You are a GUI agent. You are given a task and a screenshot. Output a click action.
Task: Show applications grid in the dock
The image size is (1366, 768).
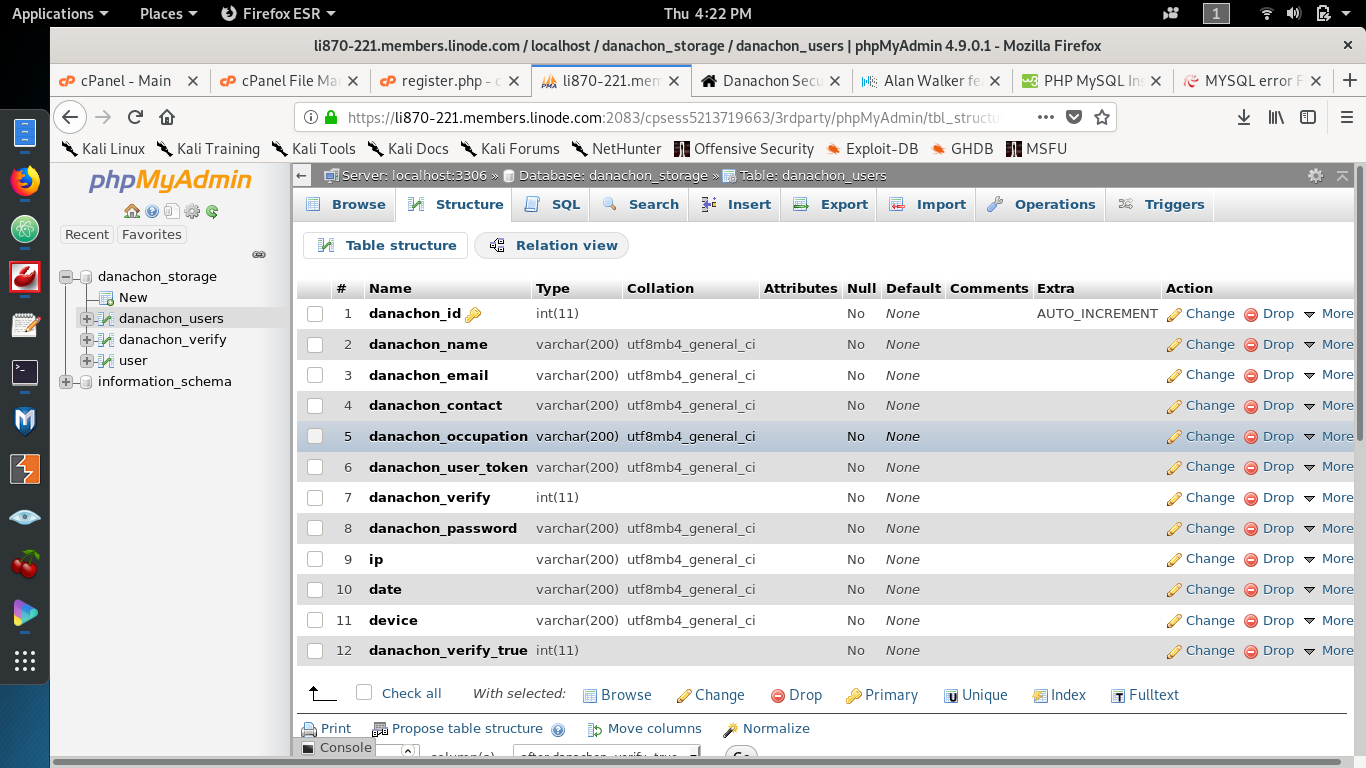(x=25, y=661)
